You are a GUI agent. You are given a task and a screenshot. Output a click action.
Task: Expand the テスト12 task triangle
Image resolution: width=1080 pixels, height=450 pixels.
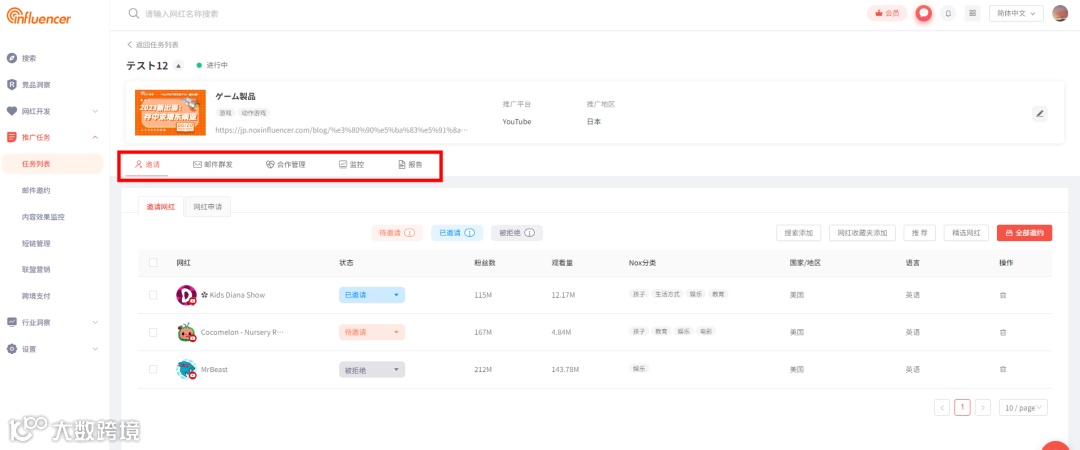[178, 65]
